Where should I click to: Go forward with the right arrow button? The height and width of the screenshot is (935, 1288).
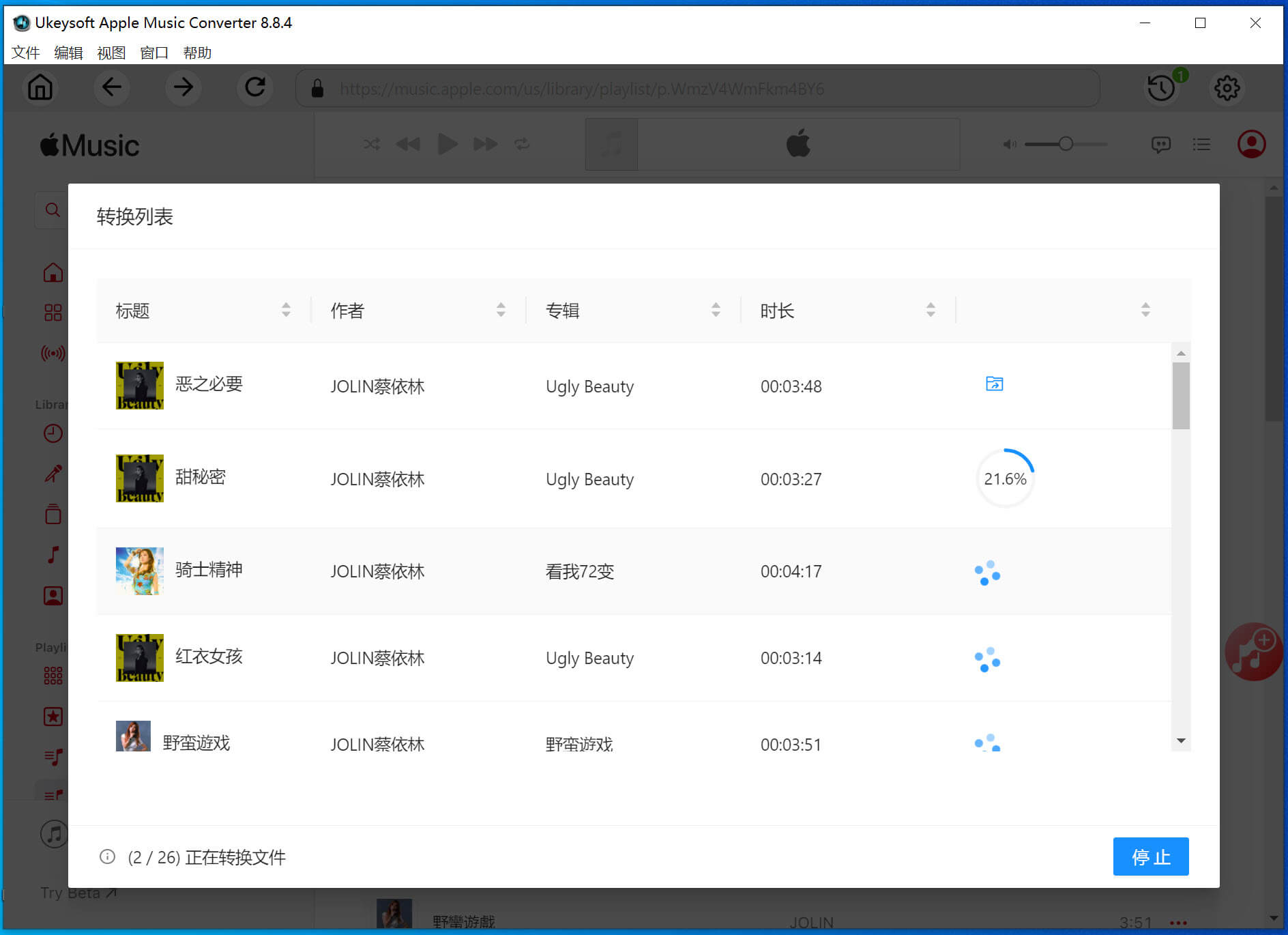click(183, 87)
